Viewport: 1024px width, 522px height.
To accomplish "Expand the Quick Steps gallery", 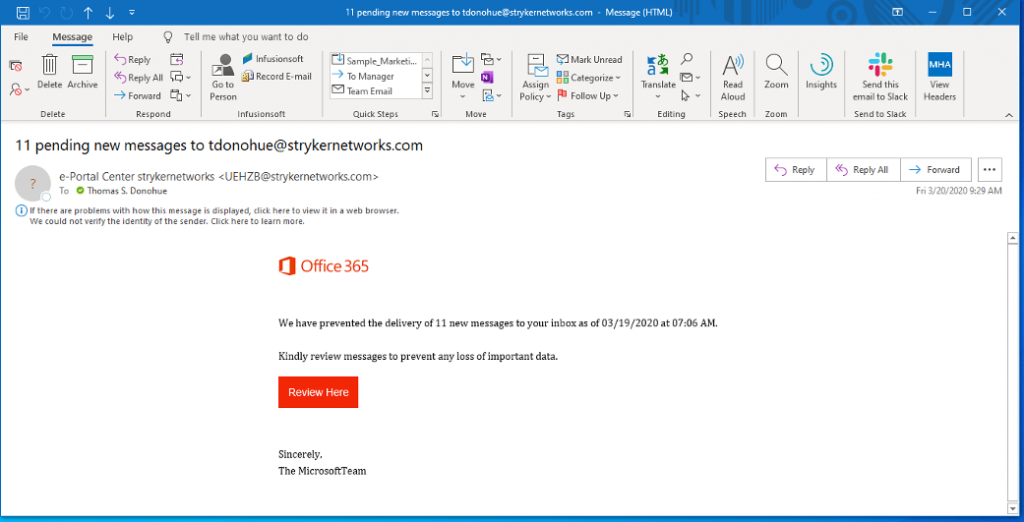I will pyautogui.click(x=428, y=91).
